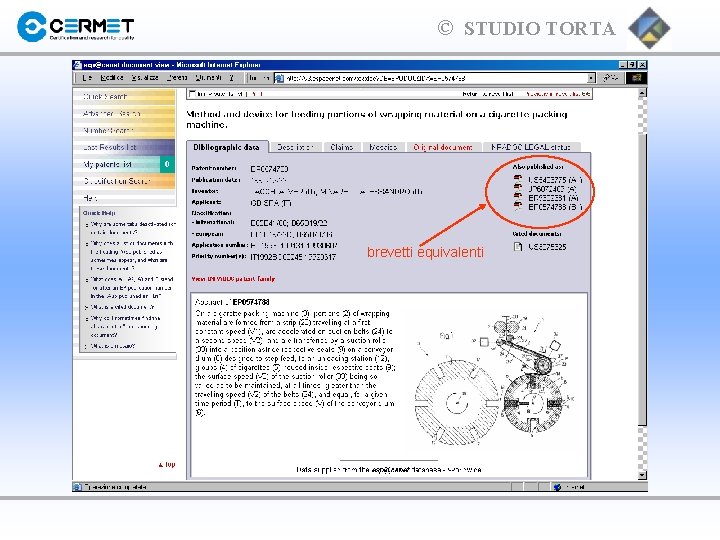Screen dimensions: 720x540
Task: Switch to the Description tab
Action: (295, 147)
